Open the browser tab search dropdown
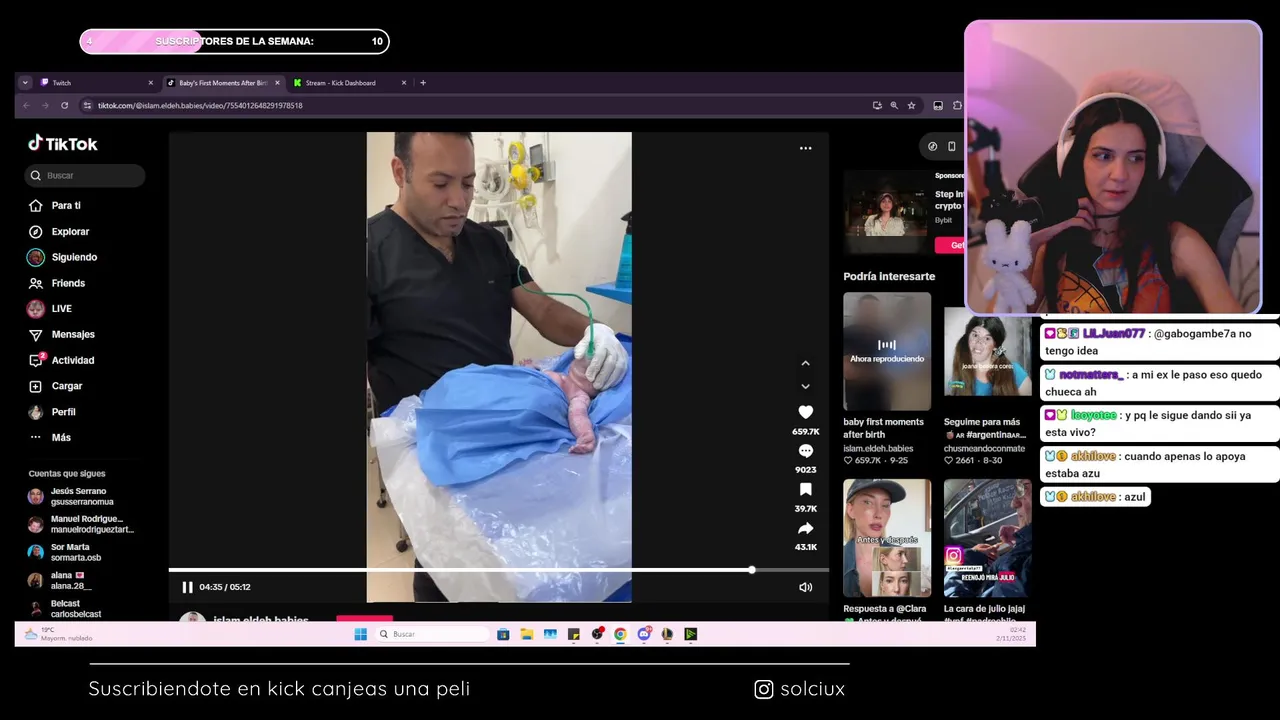Screen dimensions: 1280x720 25,83
